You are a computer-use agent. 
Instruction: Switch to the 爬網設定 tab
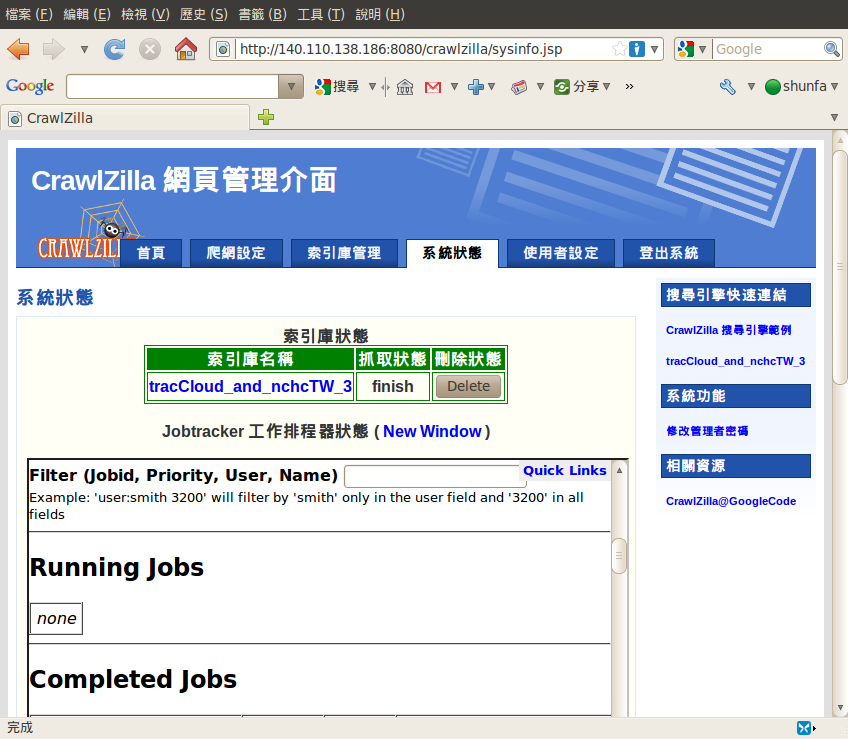[x=236, y=253]
